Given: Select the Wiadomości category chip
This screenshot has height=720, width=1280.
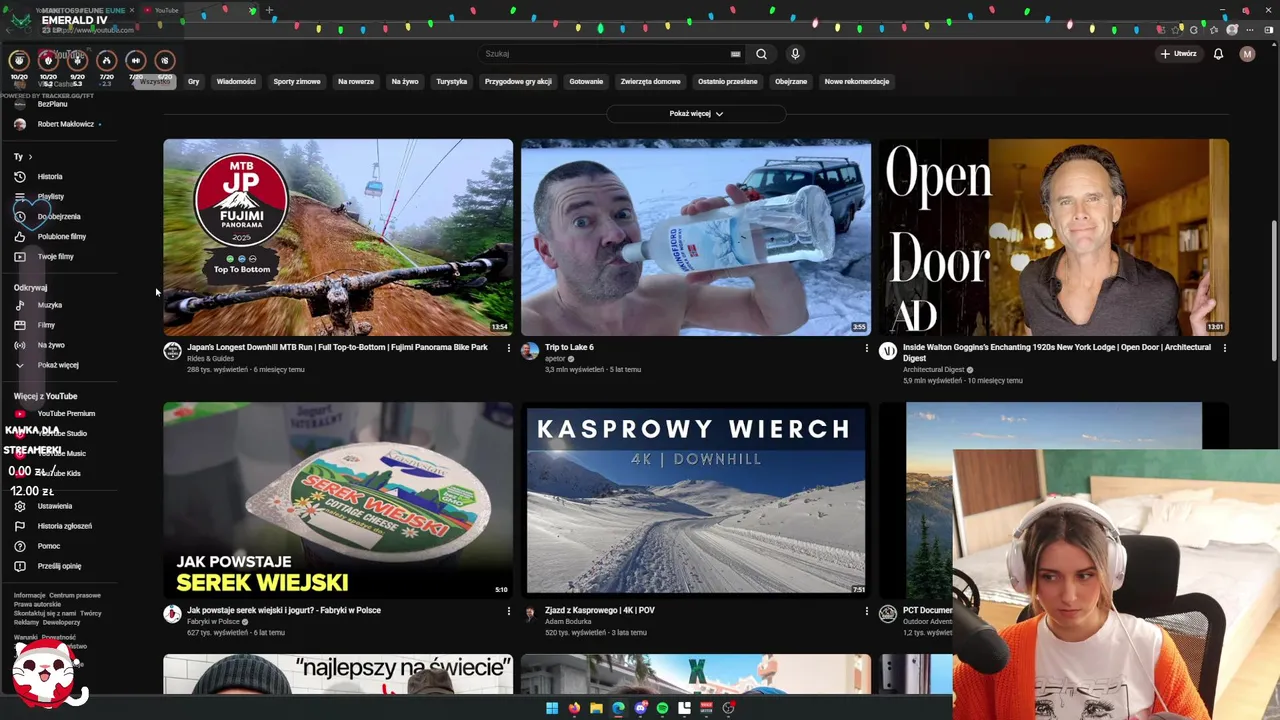Looking at the screenshot, I should 236,82.
